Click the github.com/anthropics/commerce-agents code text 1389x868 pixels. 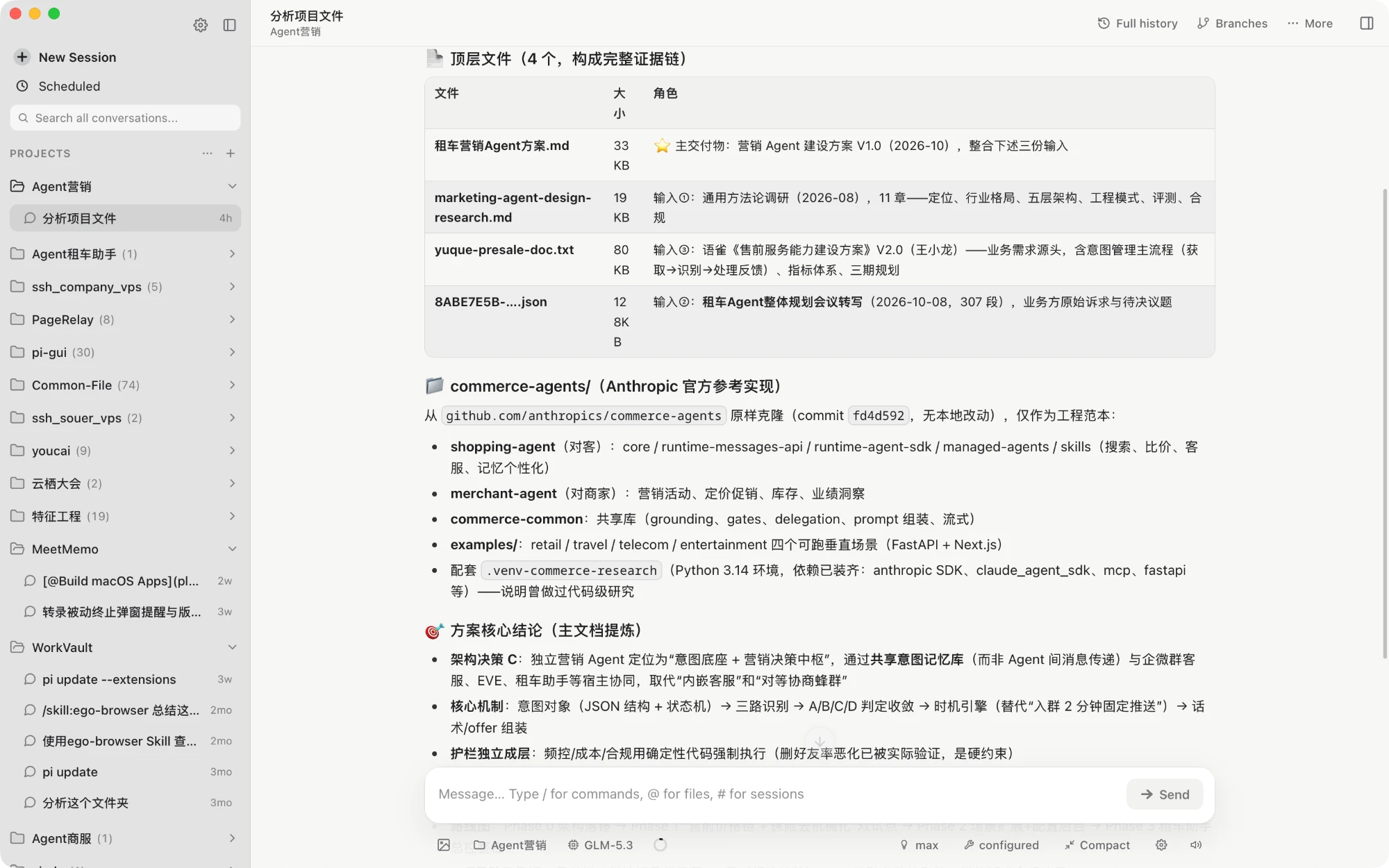pos(583,415)
